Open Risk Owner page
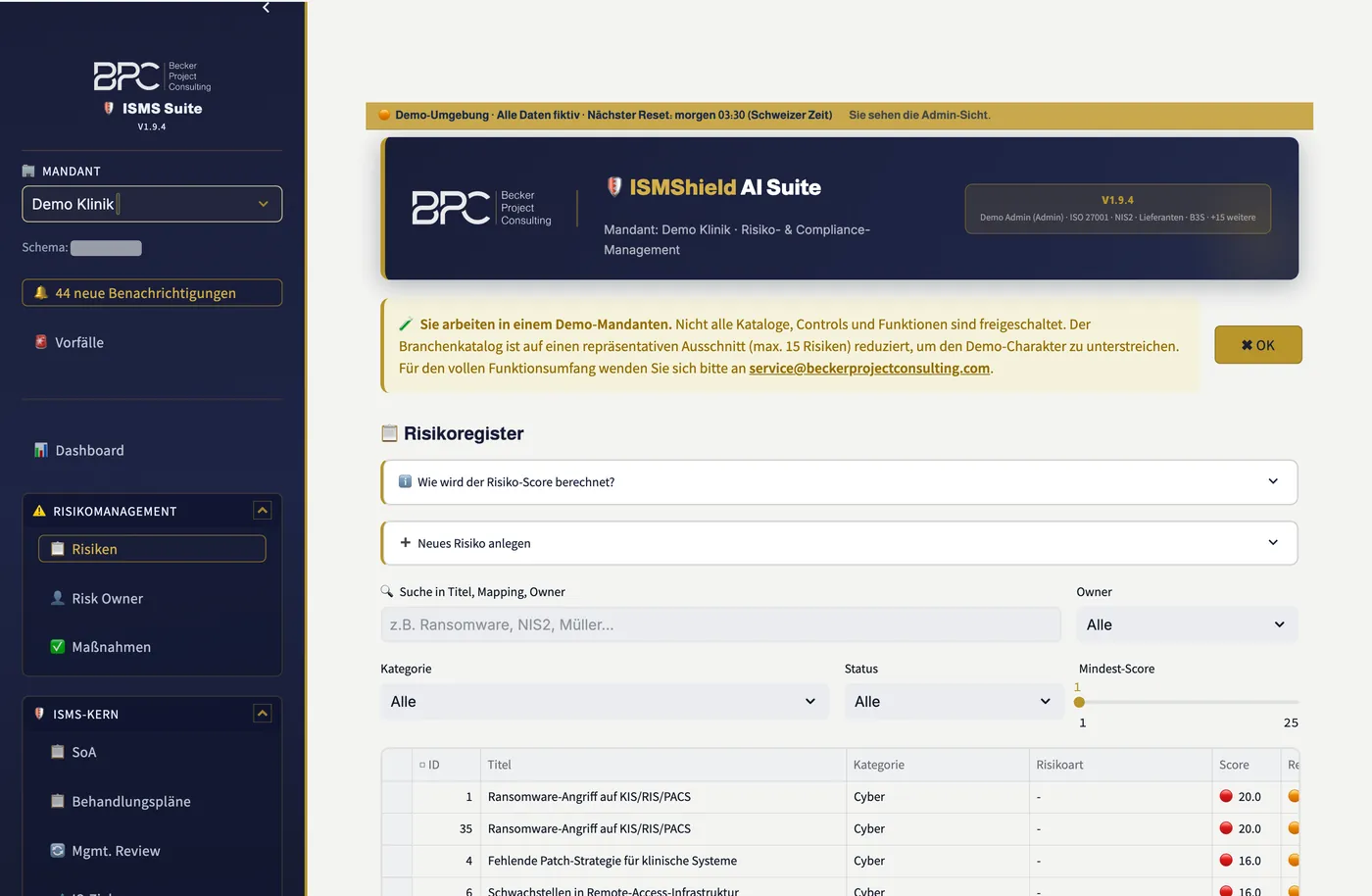This screenshot has height=896, width=1372. pos(107,598)
